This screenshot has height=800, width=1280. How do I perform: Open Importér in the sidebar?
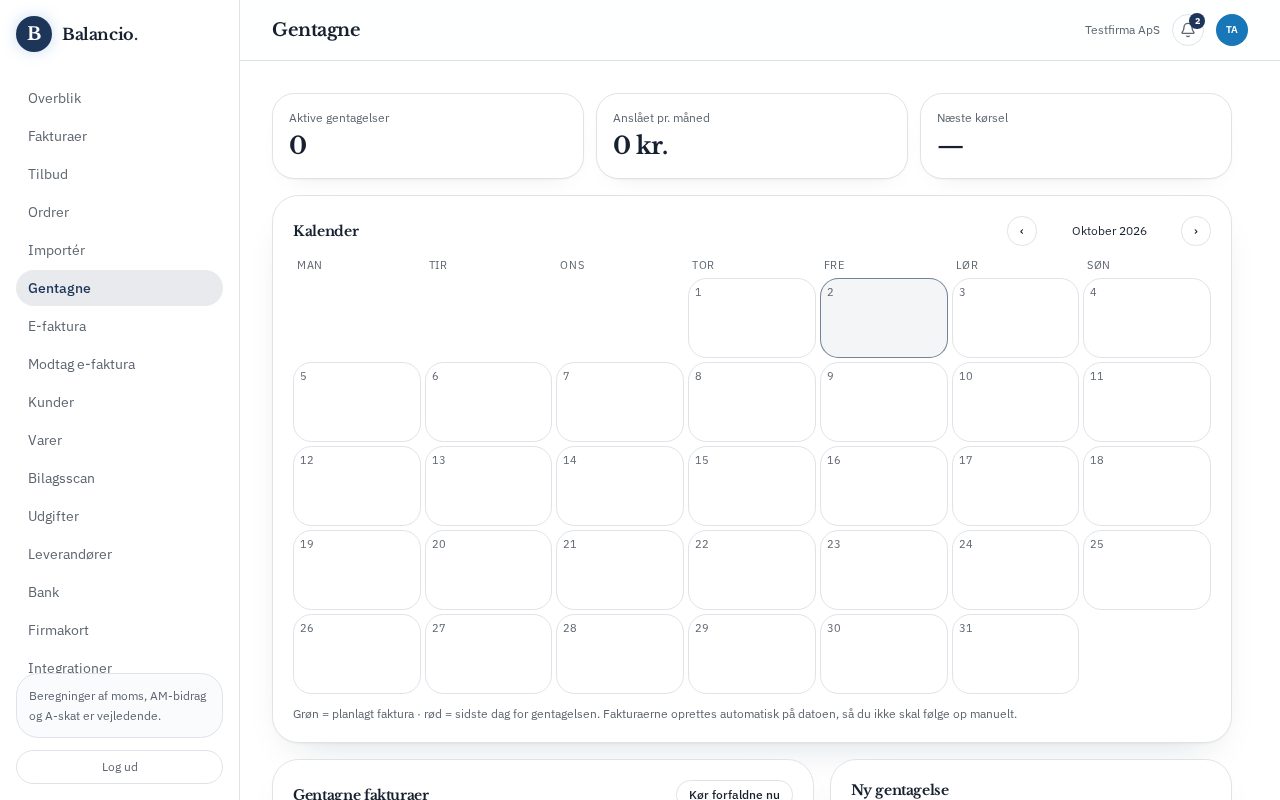click(119, 250)
